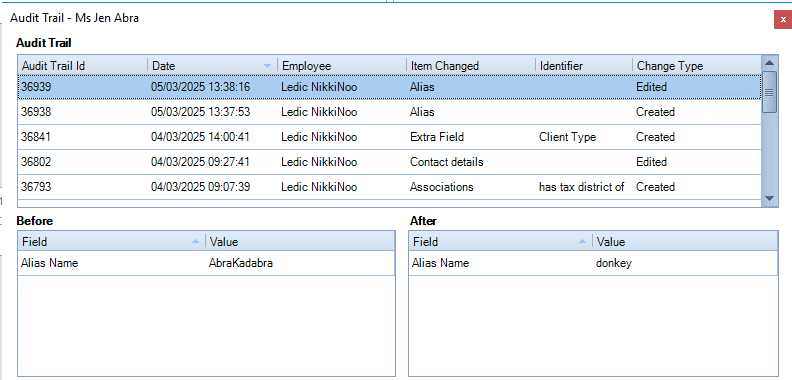Click date 05/03/2025 13:37:53
Screen dimensions: 792x380
[200, 112]
